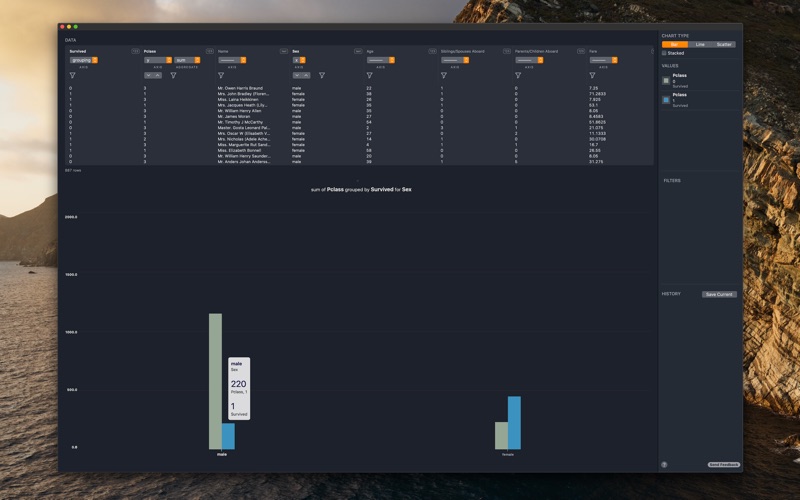Select row 'Mr. William Henry Allen'
This screenshot has width=800, height=500.
(359, 111)
